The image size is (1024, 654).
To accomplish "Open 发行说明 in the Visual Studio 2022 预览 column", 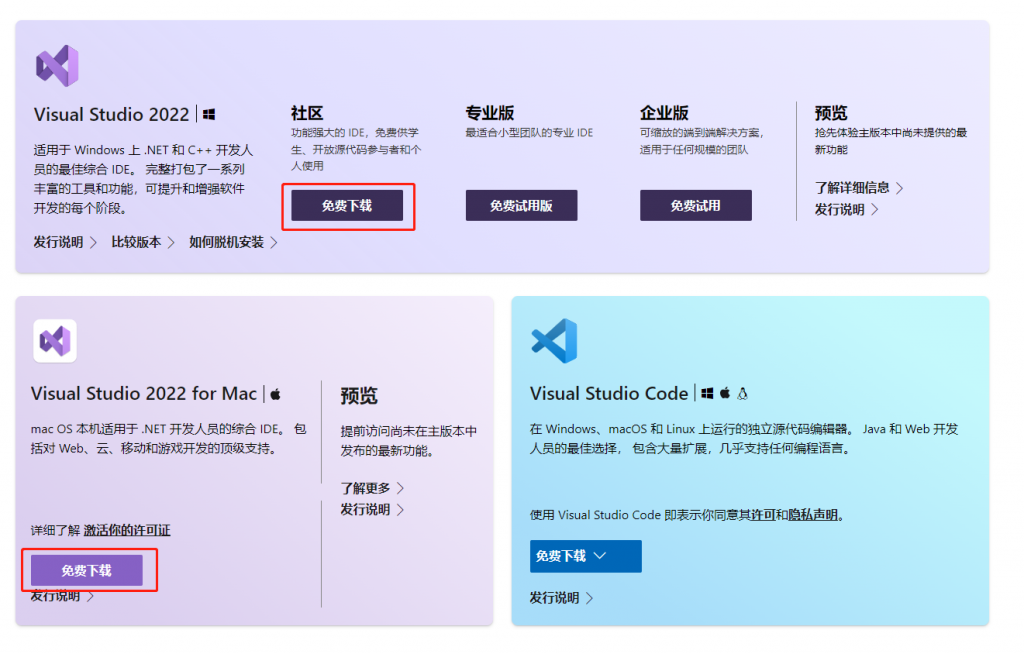I will pos(846,210).
